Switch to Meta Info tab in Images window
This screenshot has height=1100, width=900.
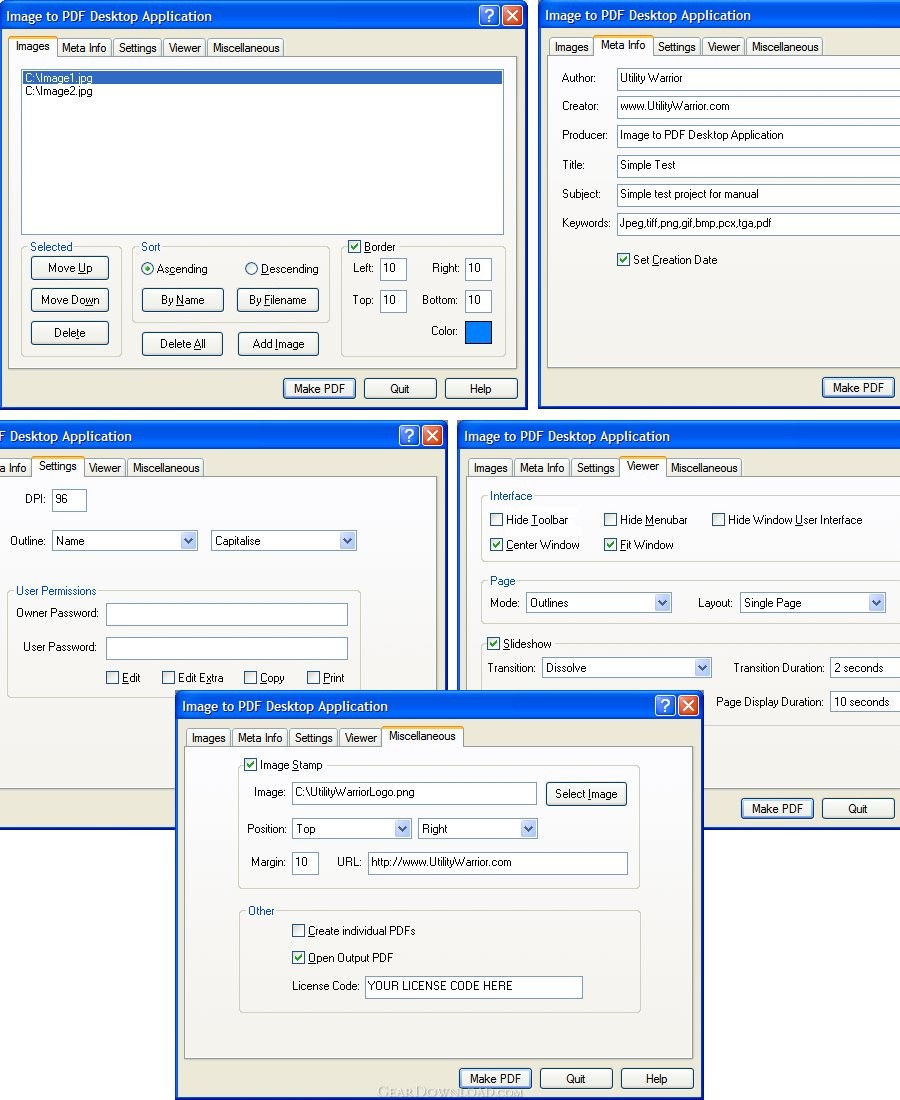83,48
